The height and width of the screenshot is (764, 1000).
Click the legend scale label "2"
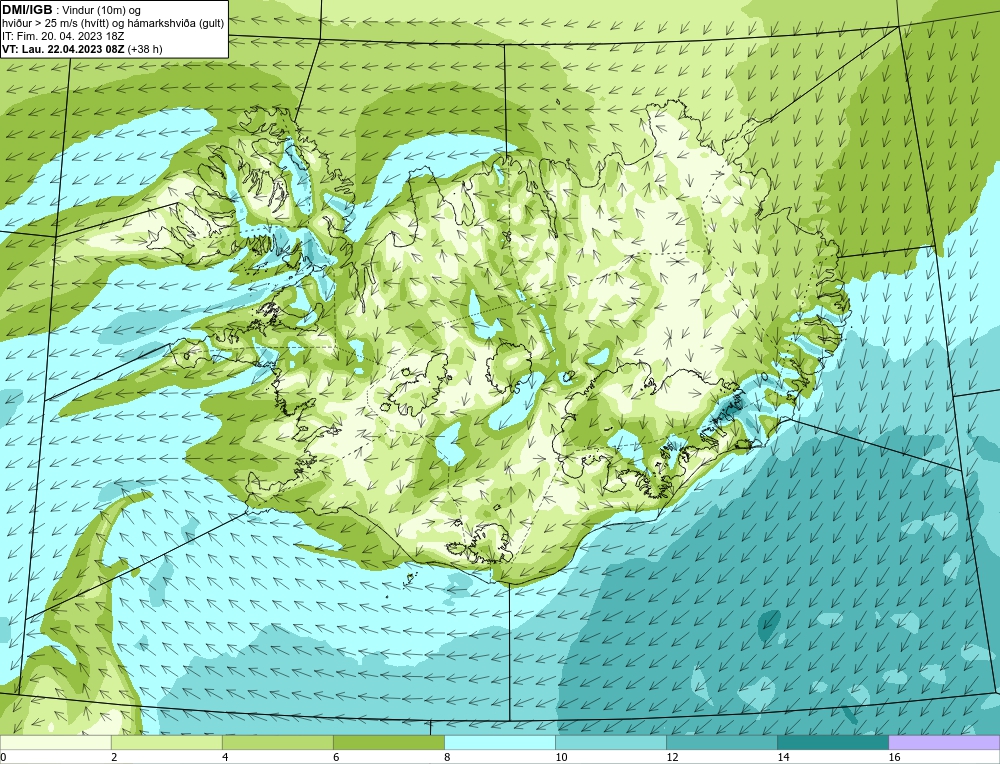pos(114,757)
